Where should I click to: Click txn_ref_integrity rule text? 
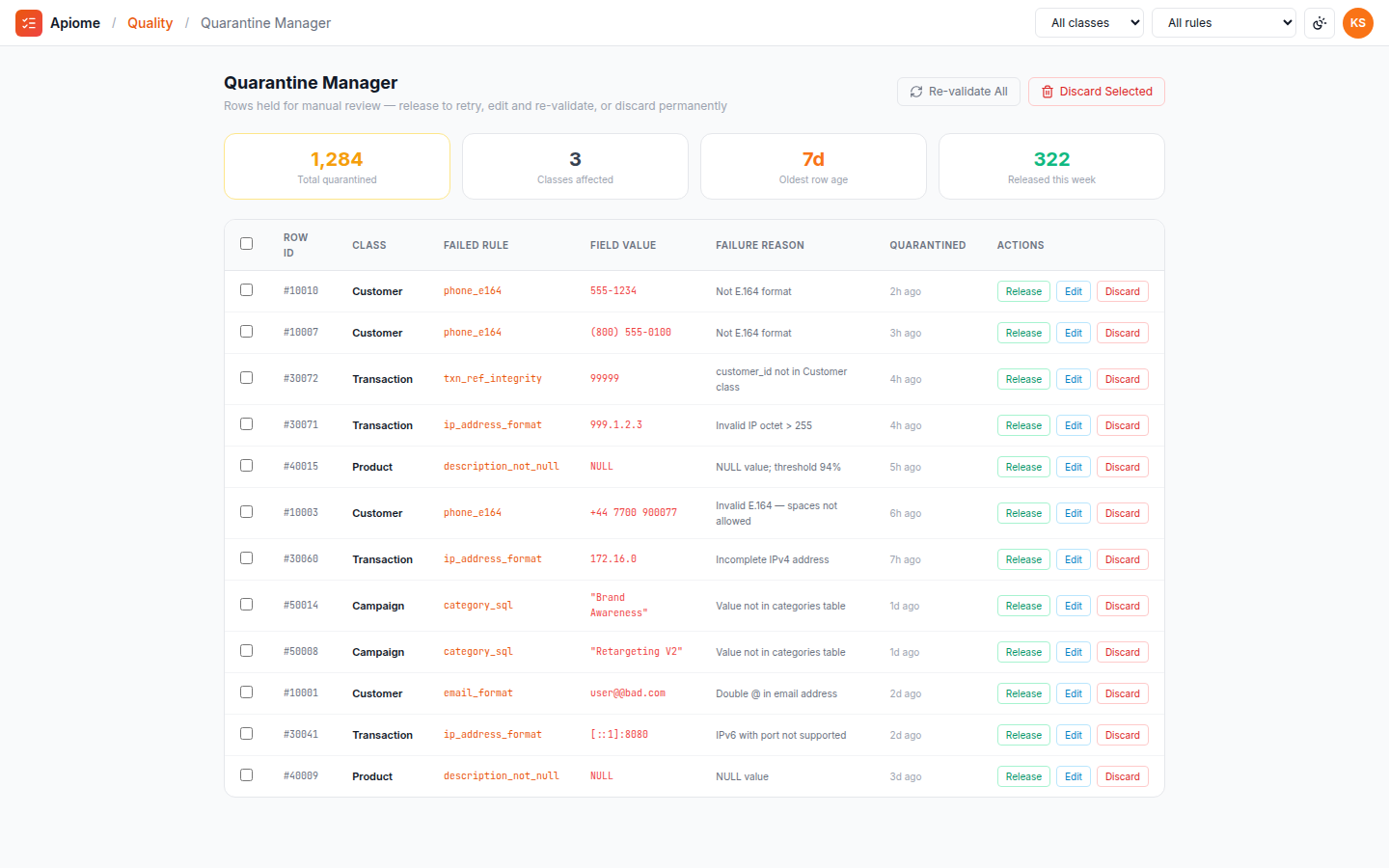click(x=493, y=379)
